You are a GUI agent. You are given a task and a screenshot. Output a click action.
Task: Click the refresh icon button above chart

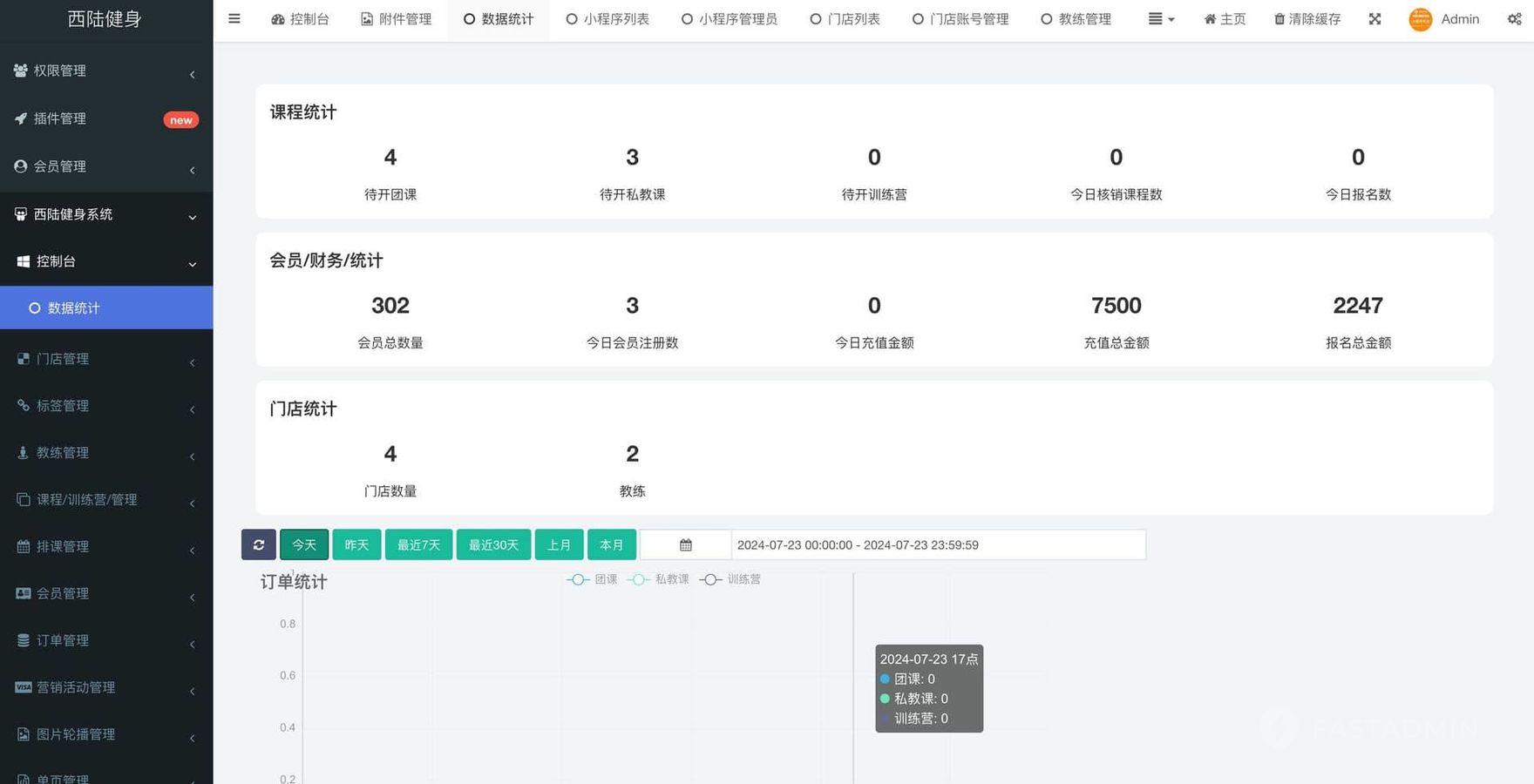[x=259, y=544]
